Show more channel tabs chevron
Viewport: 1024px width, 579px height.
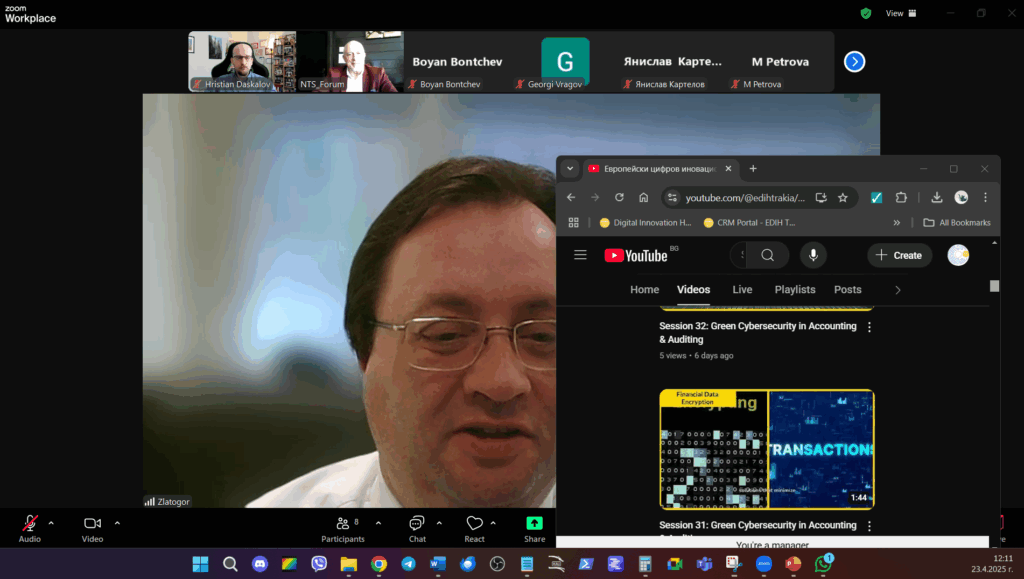(x=898, y=290)
